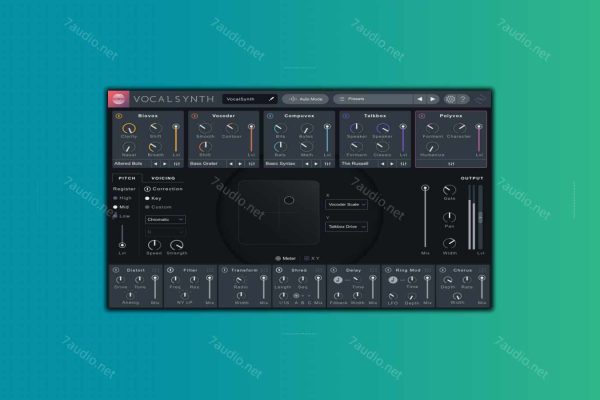Click the Vocoder Shift knob
The height and width of the screenshot is (400, 600).
[x=205, y=147]
